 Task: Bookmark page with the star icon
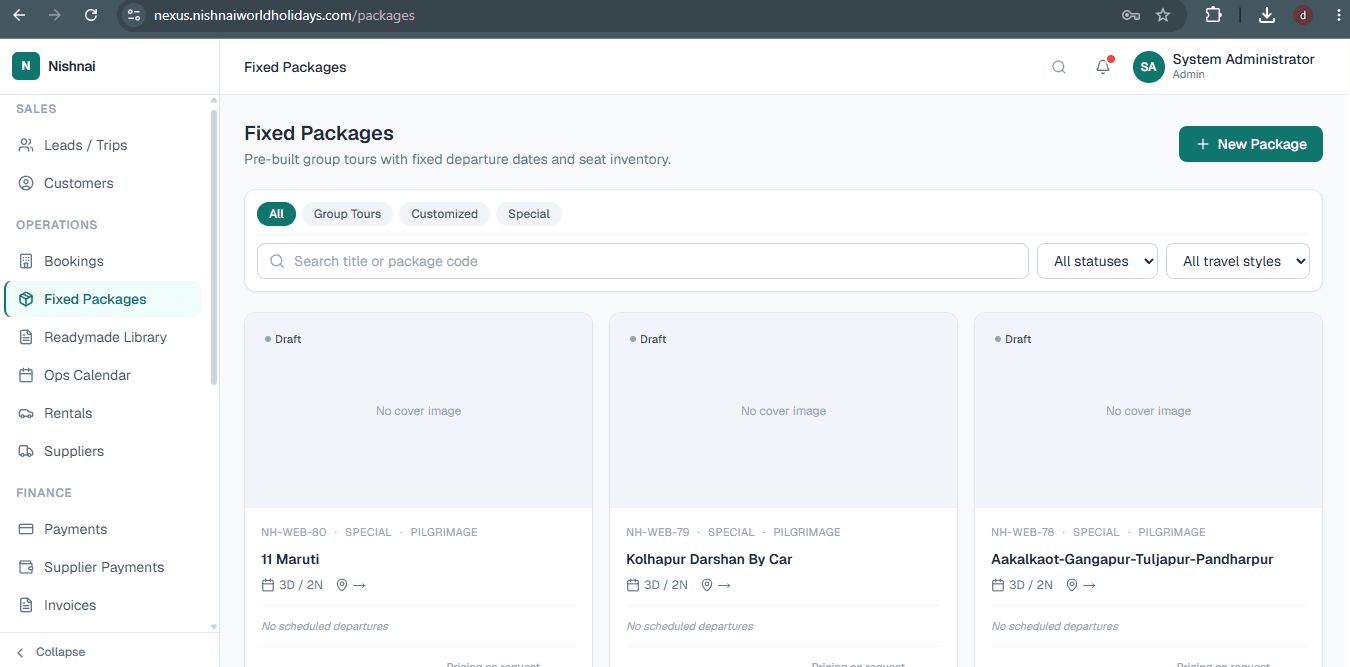coord(1163,15)
